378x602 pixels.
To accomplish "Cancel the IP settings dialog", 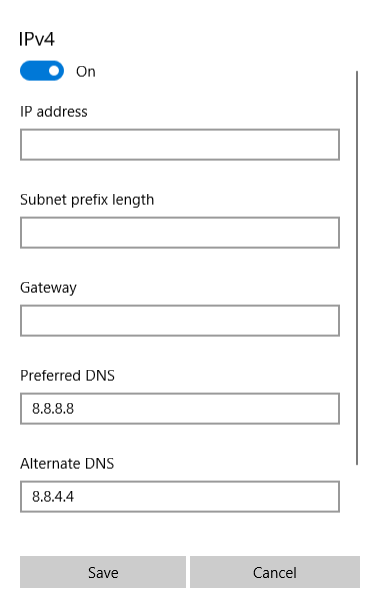I will tap(275, 572).
